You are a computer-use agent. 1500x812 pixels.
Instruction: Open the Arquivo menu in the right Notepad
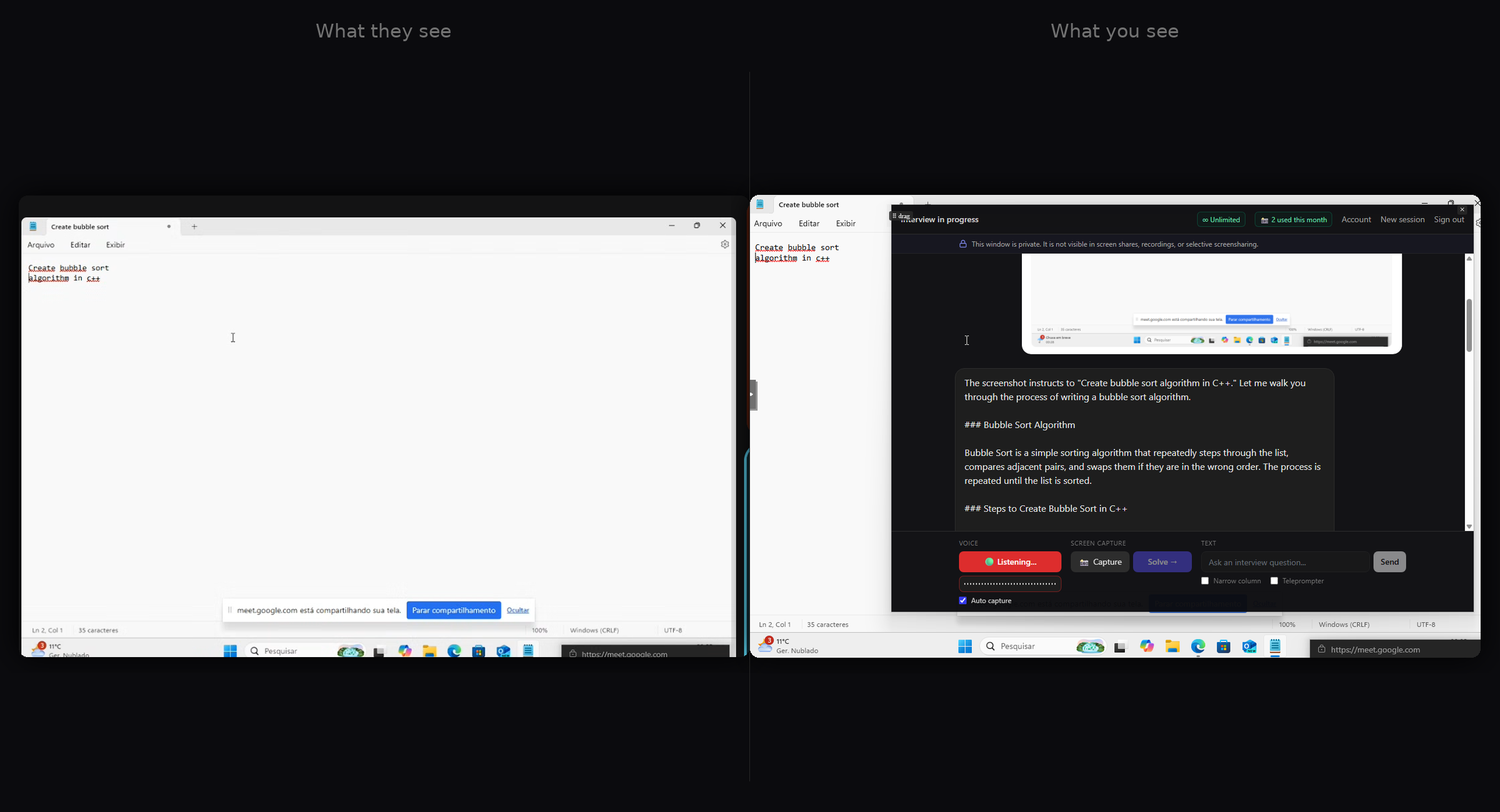coord(768,224)
